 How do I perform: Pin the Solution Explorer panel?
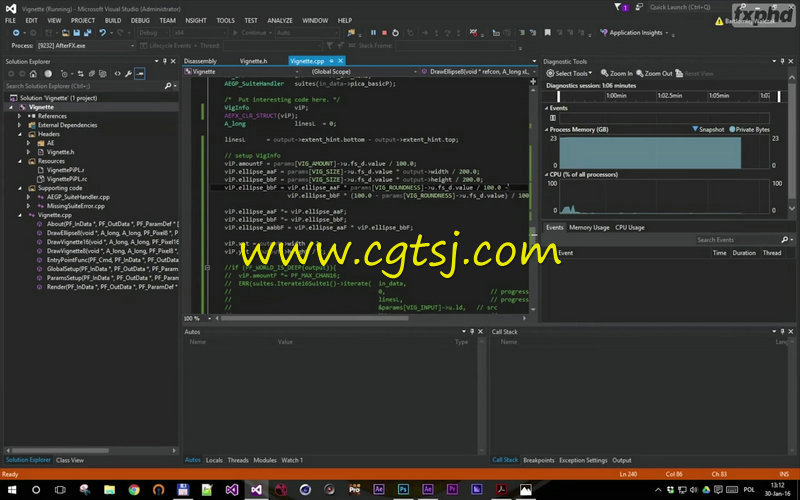pyautogui.click(x=164, y=61)
